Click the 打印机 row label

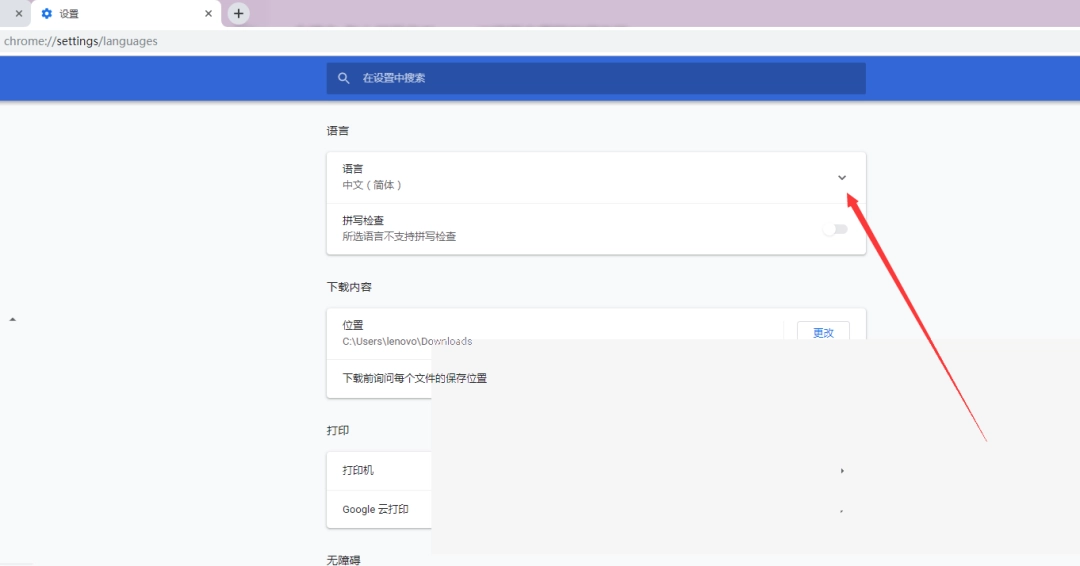[x=358, y=470]
